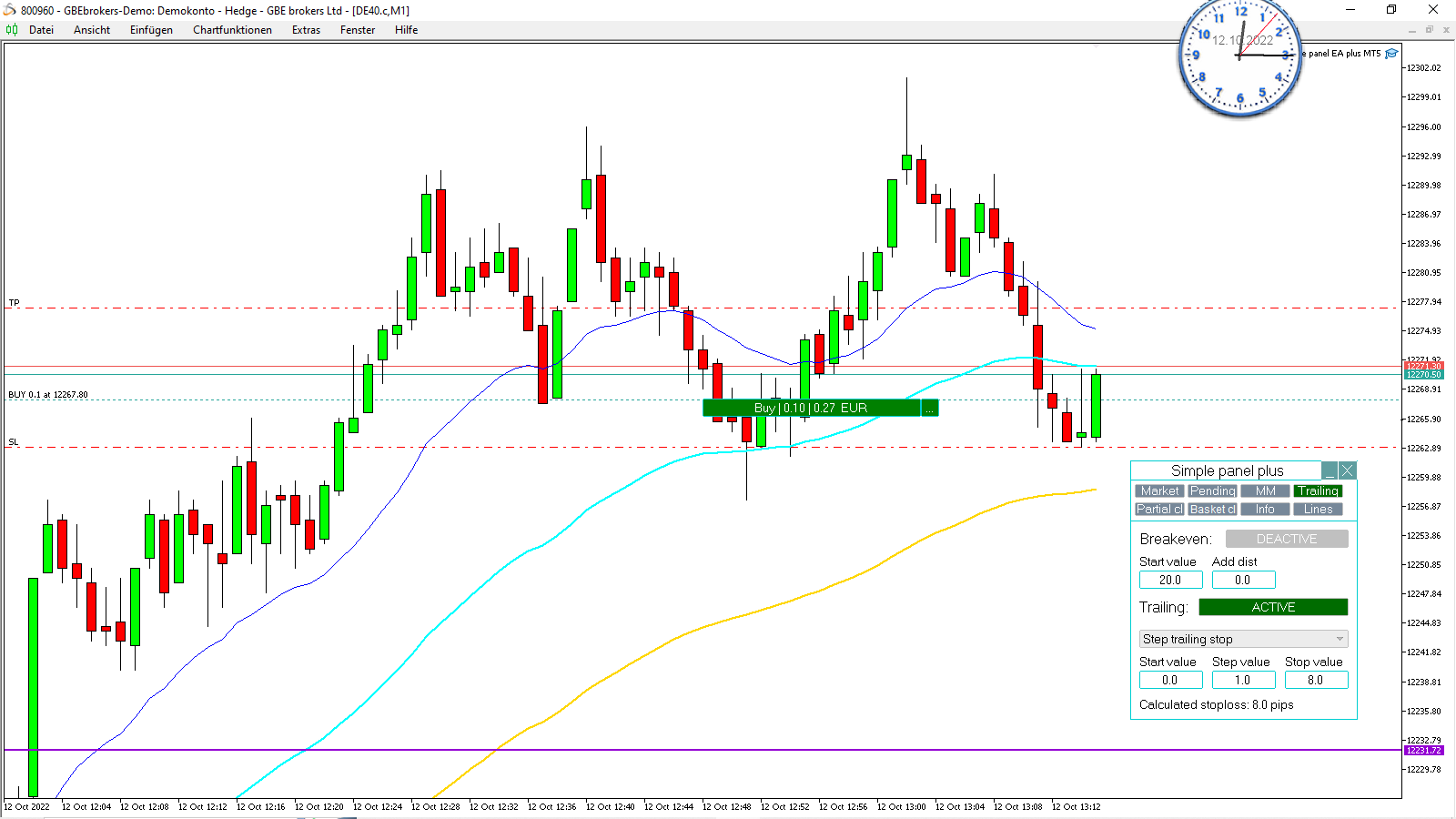Click the Step value input field

1243,680
